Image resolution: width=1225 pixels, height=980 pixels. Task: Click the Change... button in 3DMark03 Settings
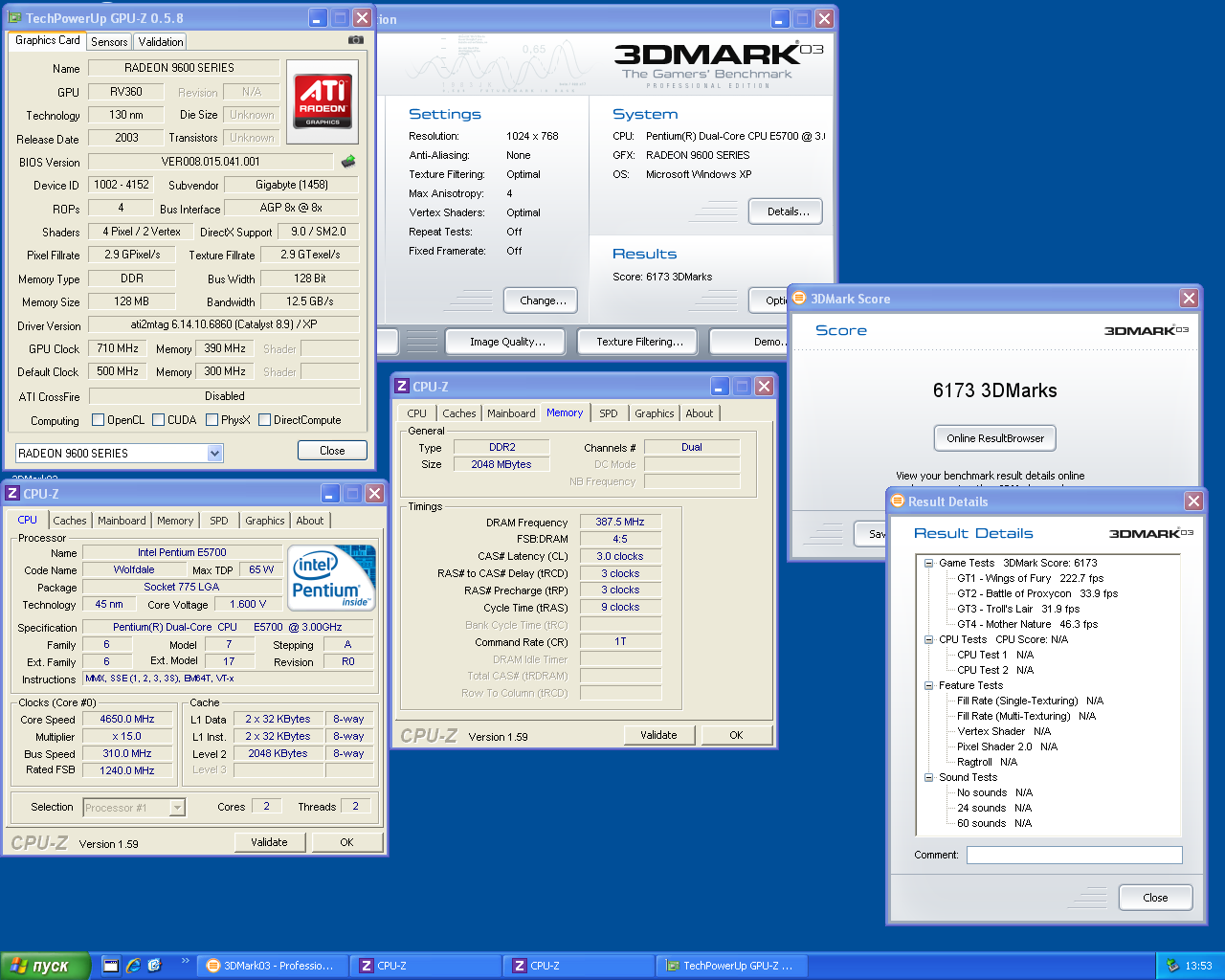click(542, 301)
